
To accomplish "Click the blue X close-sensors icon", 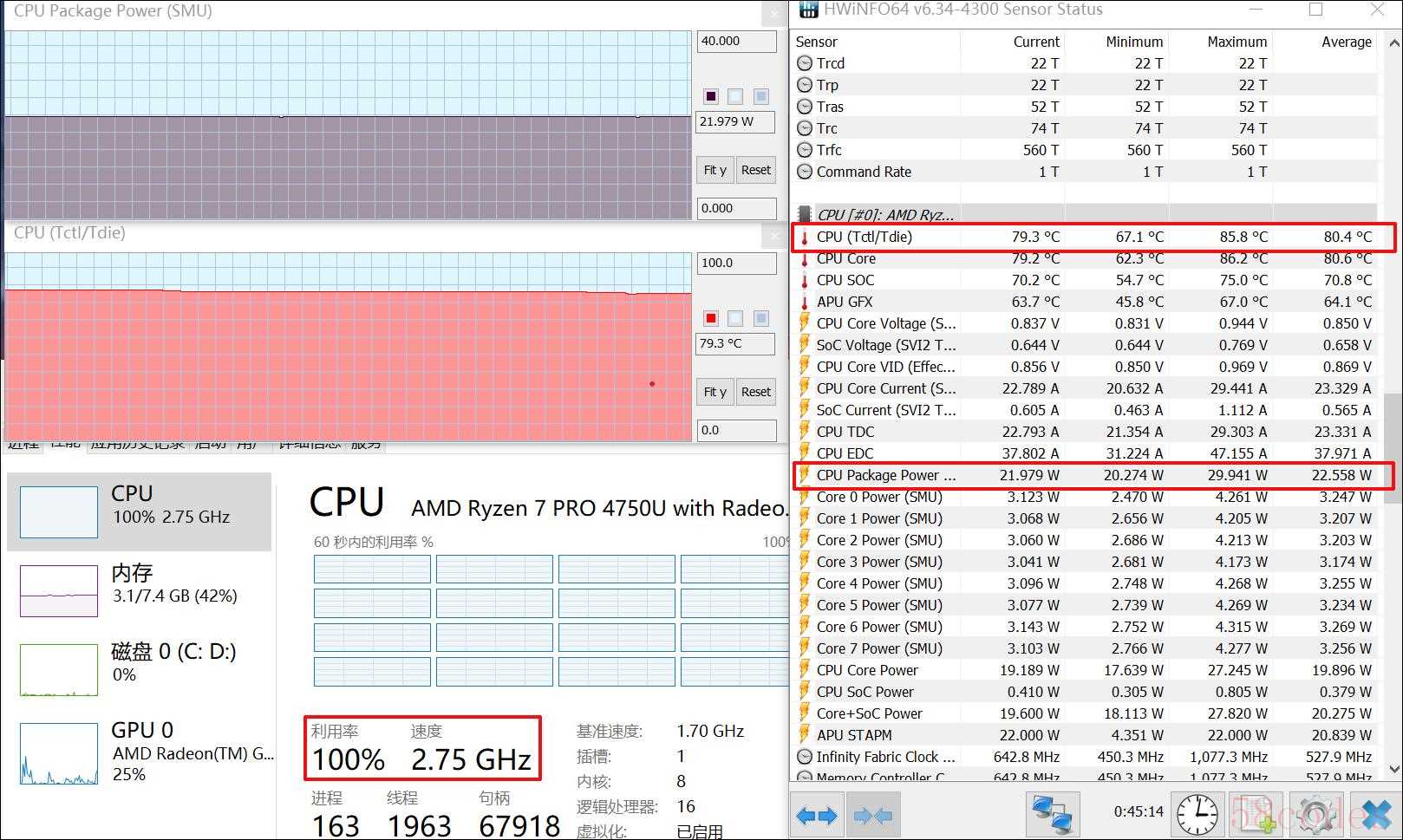I will coord(1376,815).
